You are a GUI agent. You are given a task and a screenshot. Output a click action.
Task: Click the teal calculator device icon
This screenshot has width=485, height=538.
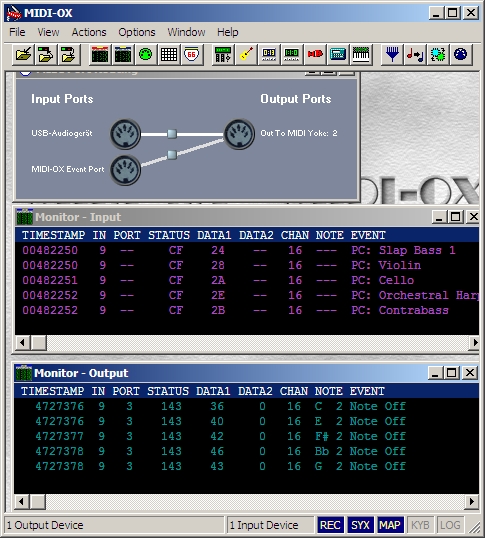(x=338, y=54)
